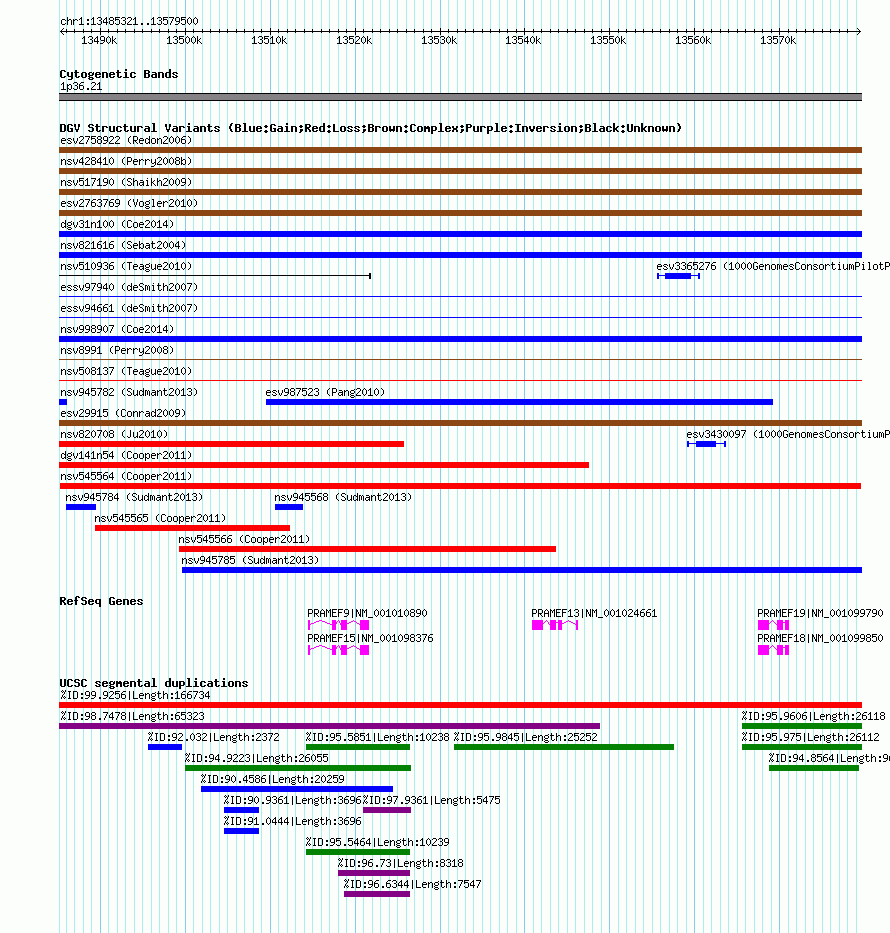Click the Cytogenetic Bands track title
Image resolution: width=890 pixels, height=933 pixels.
tap(118, 74)
